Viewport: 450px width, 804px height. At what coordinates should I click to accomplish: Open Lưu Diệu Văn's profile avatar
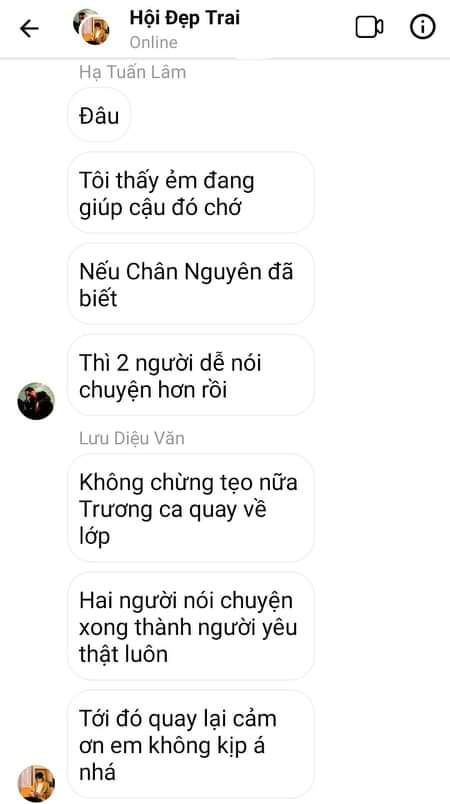click(x=36, y=783)
